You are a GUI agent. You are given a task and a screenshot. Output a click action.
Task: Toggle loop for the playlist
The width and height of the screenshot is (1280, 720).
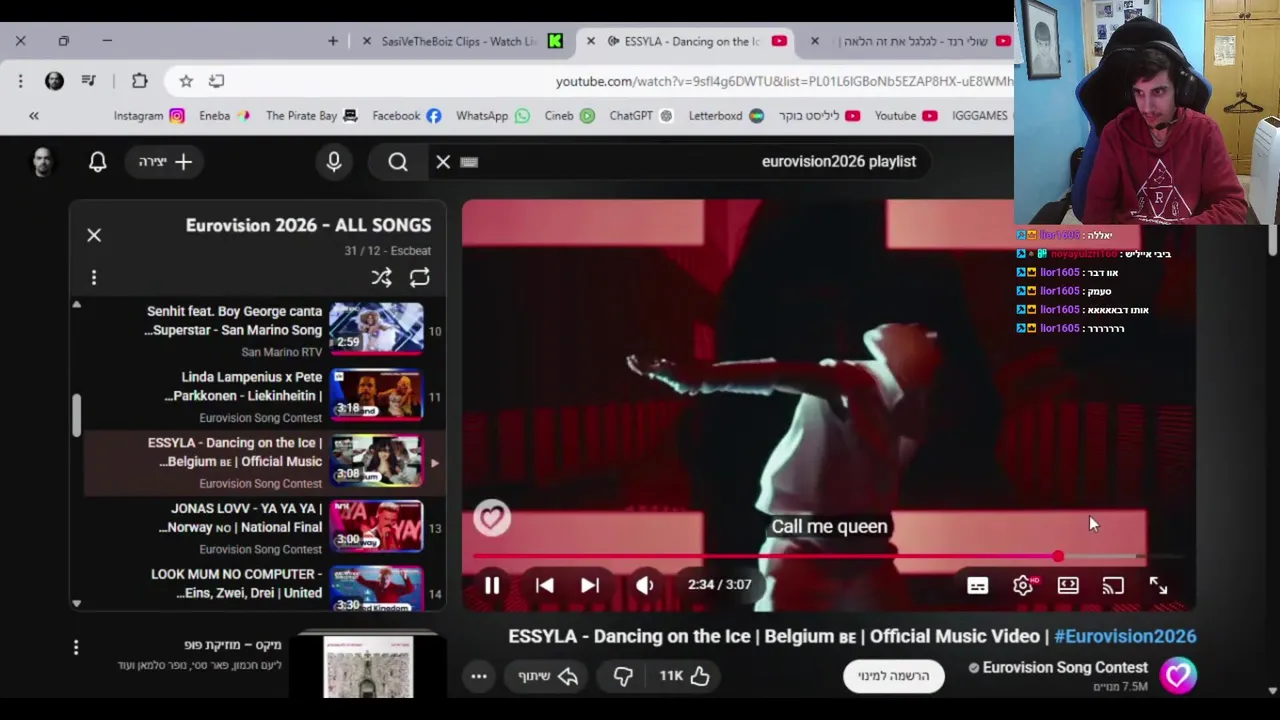pos(420,277)
